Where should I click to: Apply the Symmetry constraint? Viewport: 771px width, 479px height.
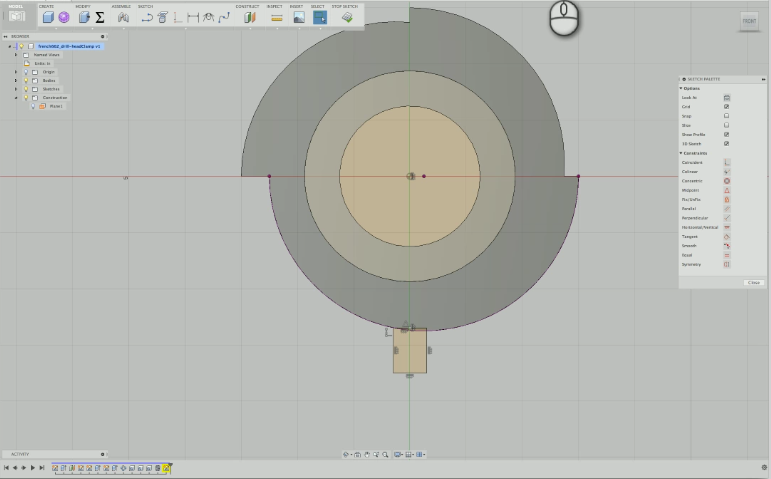click(x=727, y=265)
